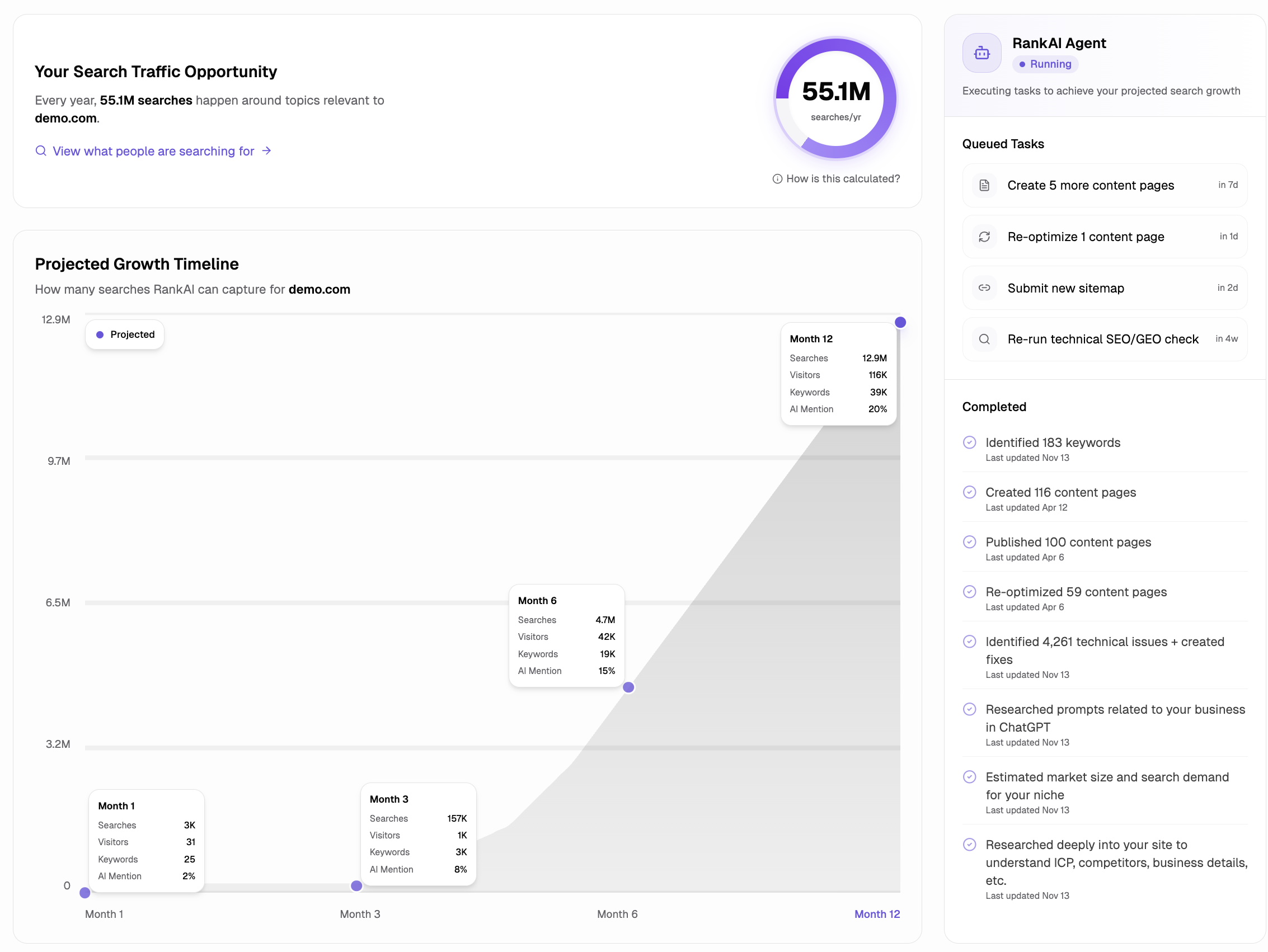Image resolution: width=1268 pixels, height=952 pixels.
Task: Select the Month 12 axis label
Action: pyautogui.click(x=876, y=914)
